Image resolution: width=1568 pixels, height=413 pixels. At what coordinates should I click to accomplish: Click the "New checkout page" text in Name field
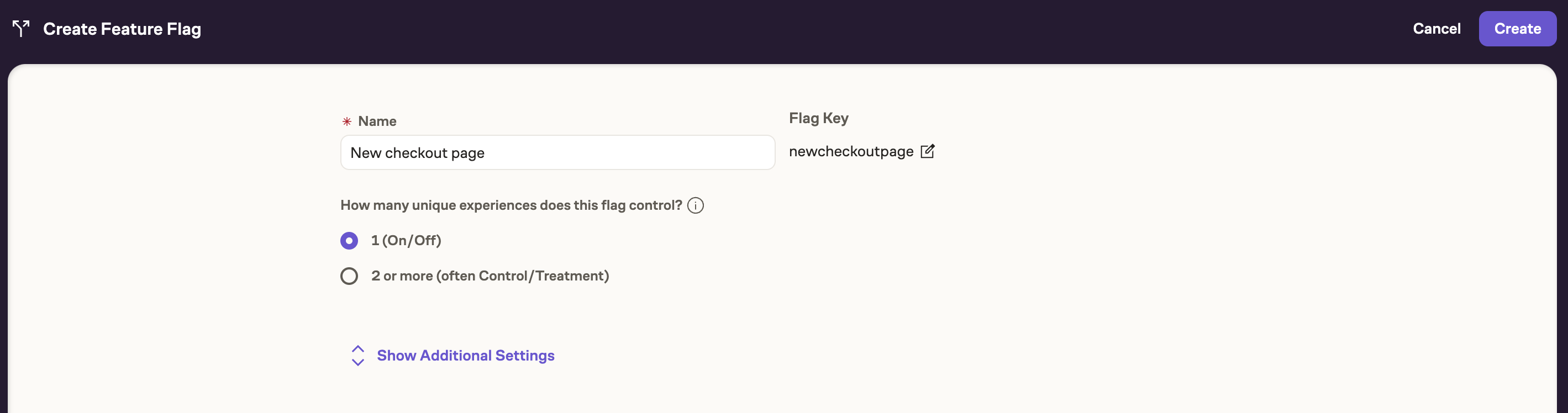pyautogui.click(x=417, y=153)
